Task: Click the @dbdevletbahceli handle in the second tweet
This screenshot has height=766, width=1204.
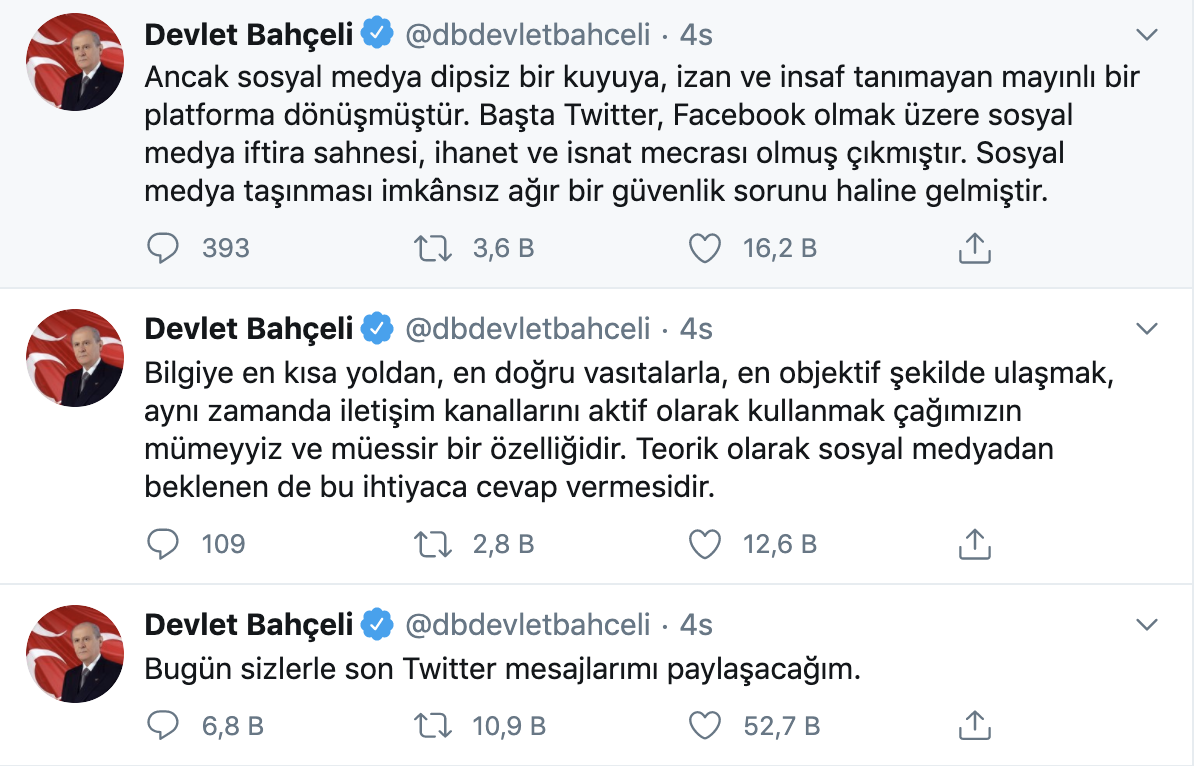Action: coord(527,328)
